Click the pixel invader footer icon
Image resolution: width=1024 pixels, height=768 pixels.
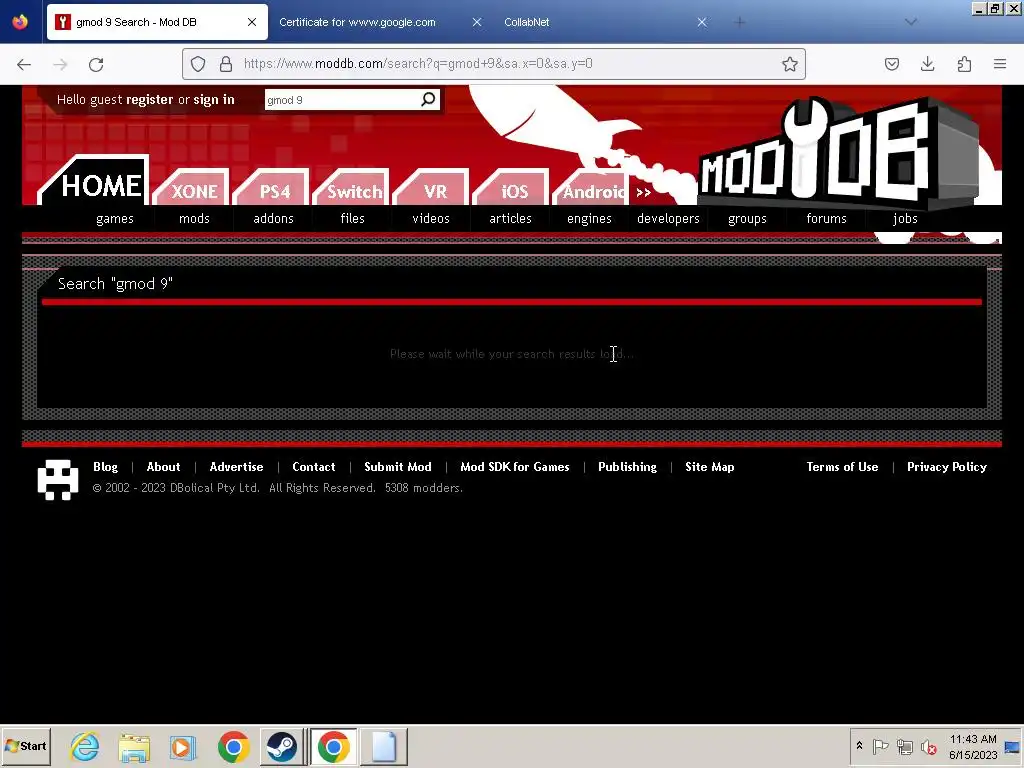pyautogui.click(x=58, y=479)
